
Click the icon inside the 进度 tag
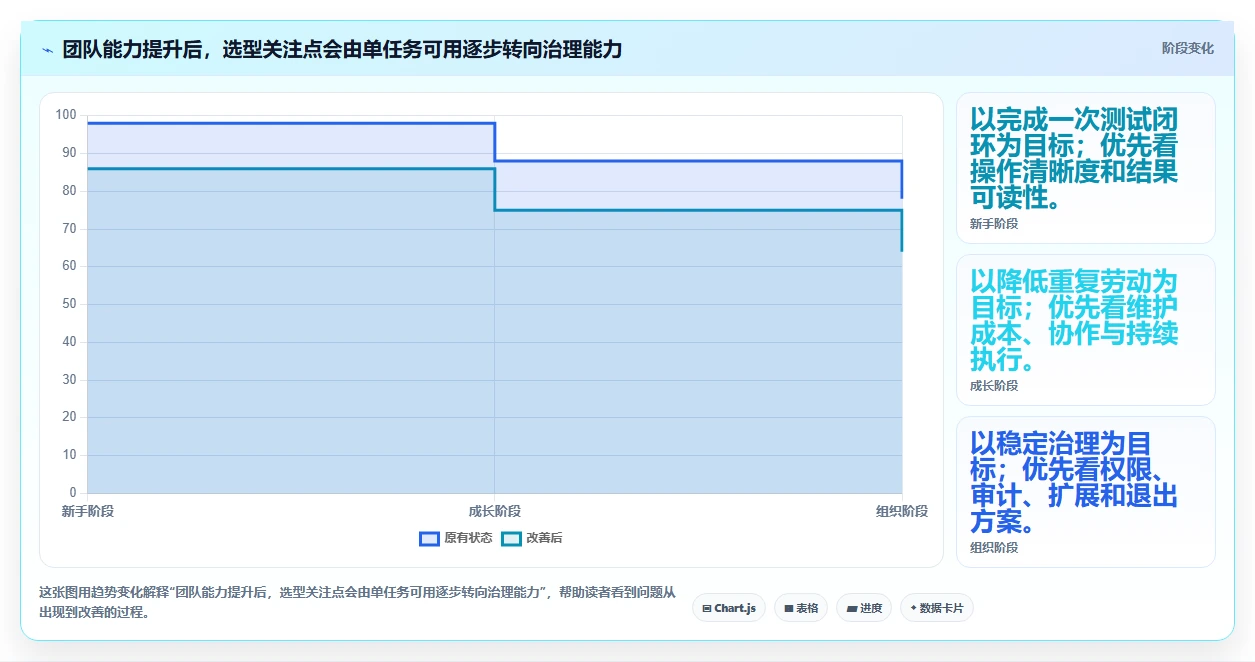click(852, 608)
